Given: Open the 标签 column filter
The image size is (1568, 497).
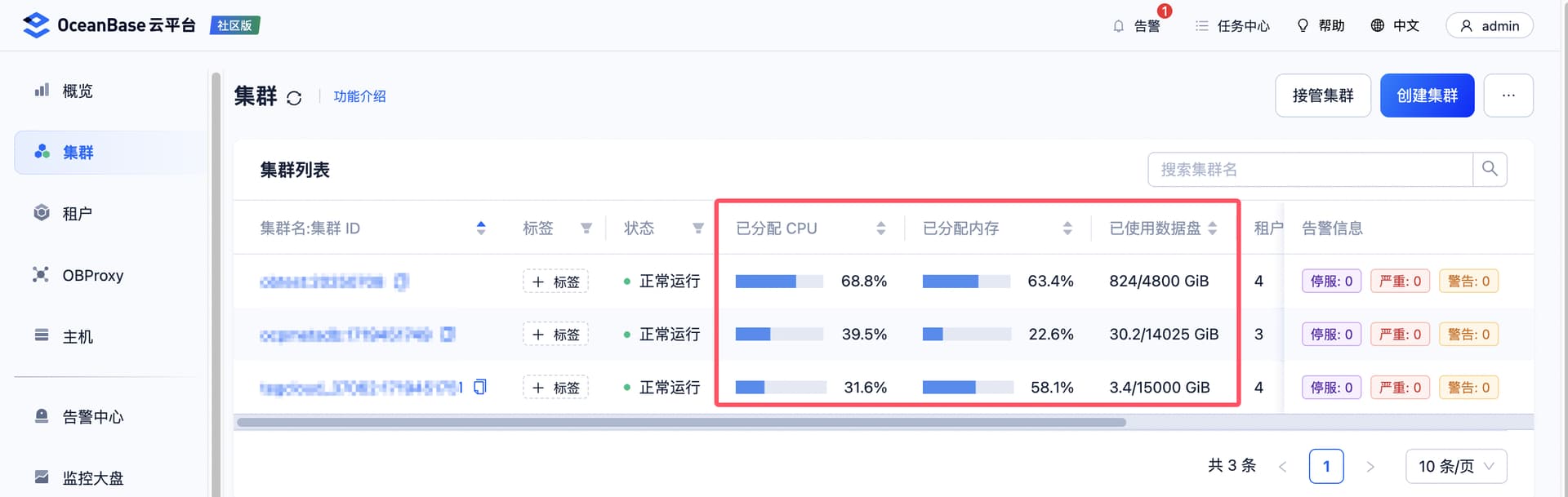Looking at the screenshot, I should [586, 229].
